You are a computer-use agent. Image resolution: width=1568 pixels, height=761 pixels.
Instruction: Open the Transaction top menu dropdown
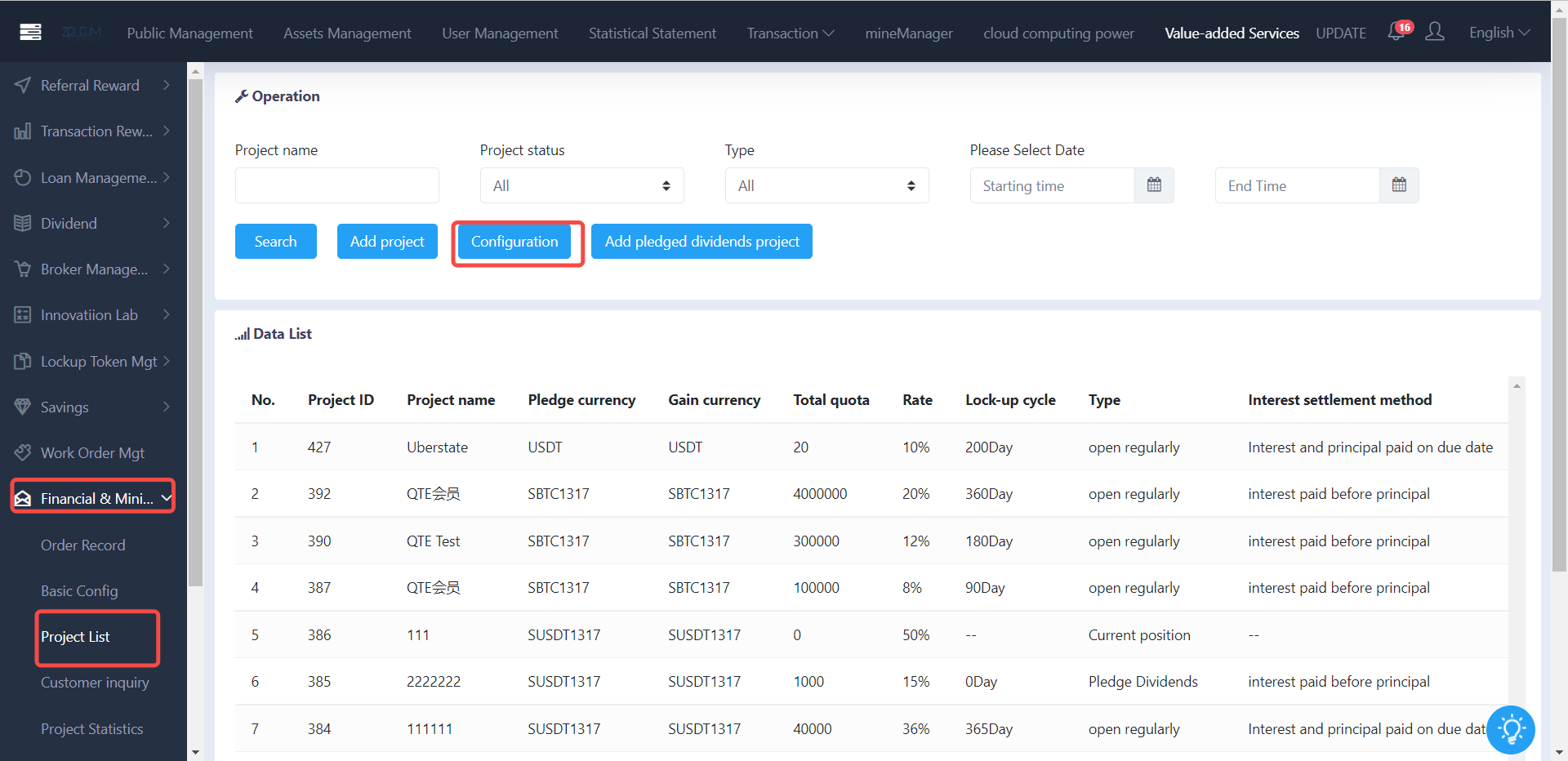791,33
